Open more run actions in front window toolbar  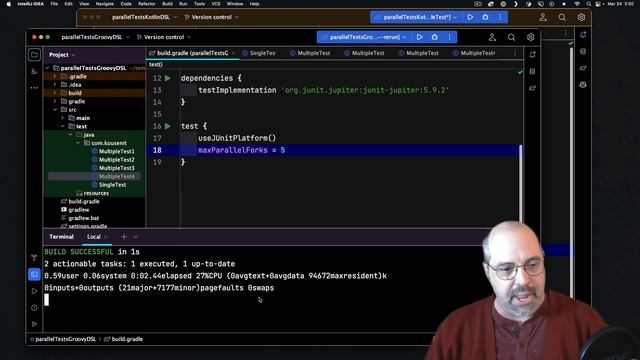click(450, 37)
